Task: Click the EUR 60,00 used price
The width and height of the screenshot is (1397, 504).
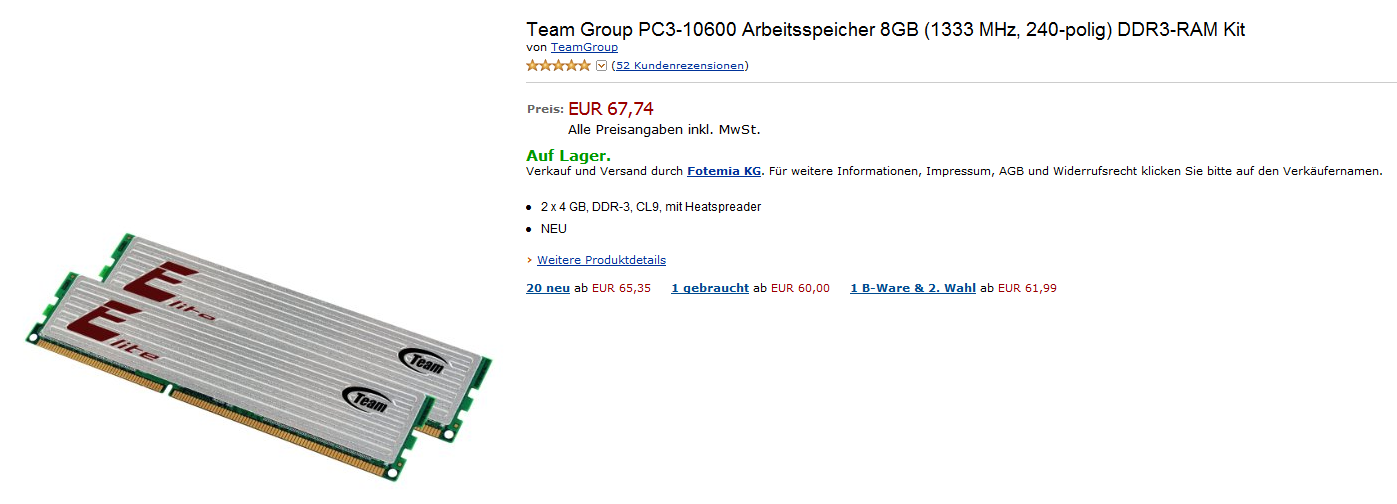Action: 800,288
